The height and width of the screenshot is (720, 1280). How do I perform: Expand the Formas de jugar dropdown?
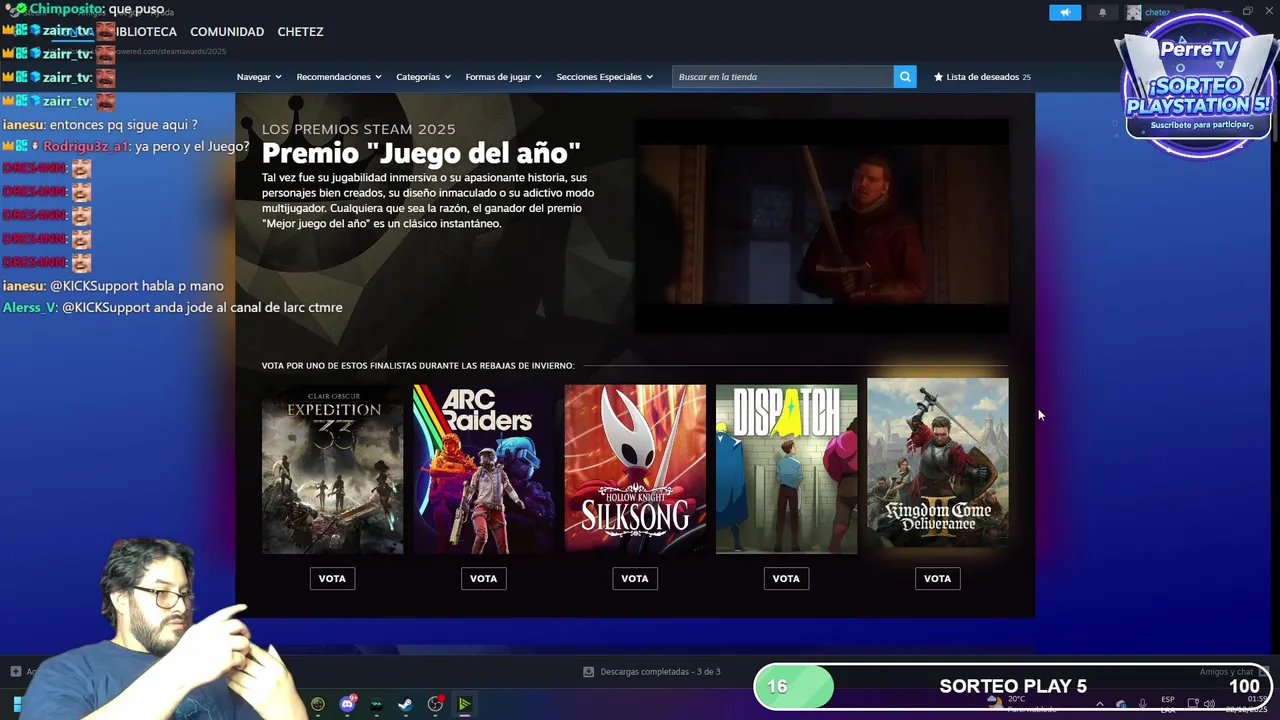[x=503, y=77]
